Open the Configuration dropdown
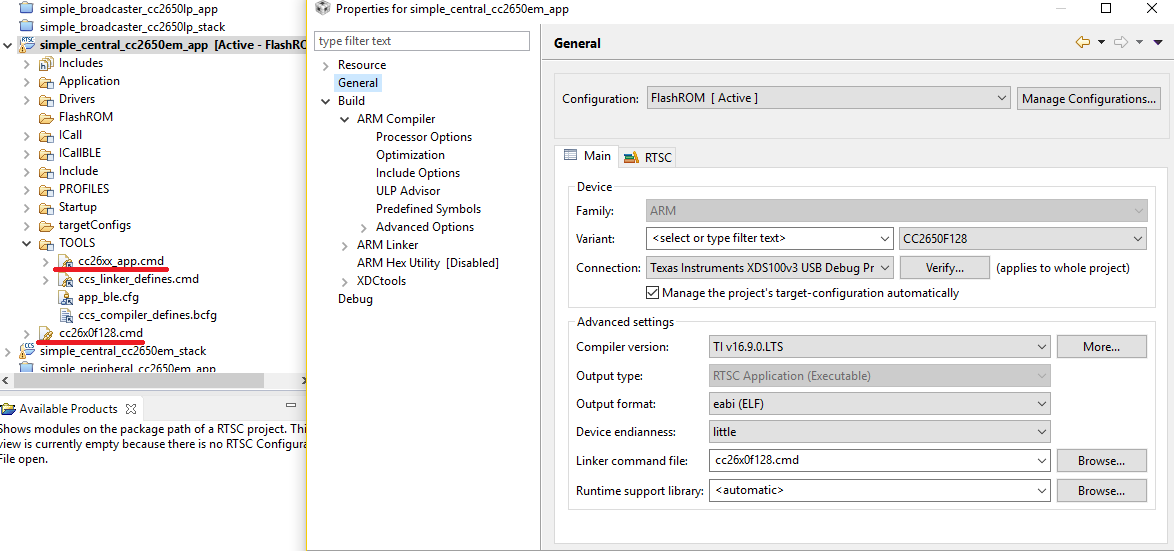This screenshot has height=551, width=1174. (1003, 98)
